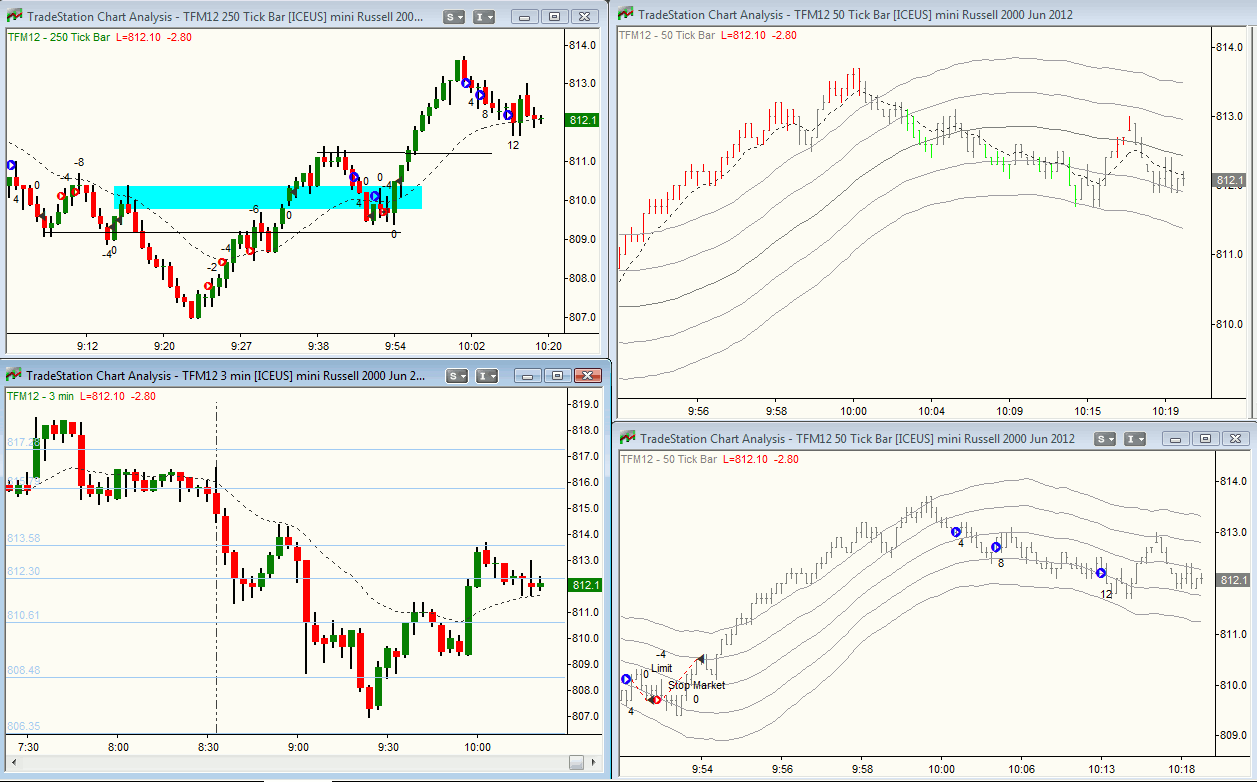The image size is (1257, 782).
Task: Click the 7:30 time label on 3 min chart
Action: pos(28,747)
